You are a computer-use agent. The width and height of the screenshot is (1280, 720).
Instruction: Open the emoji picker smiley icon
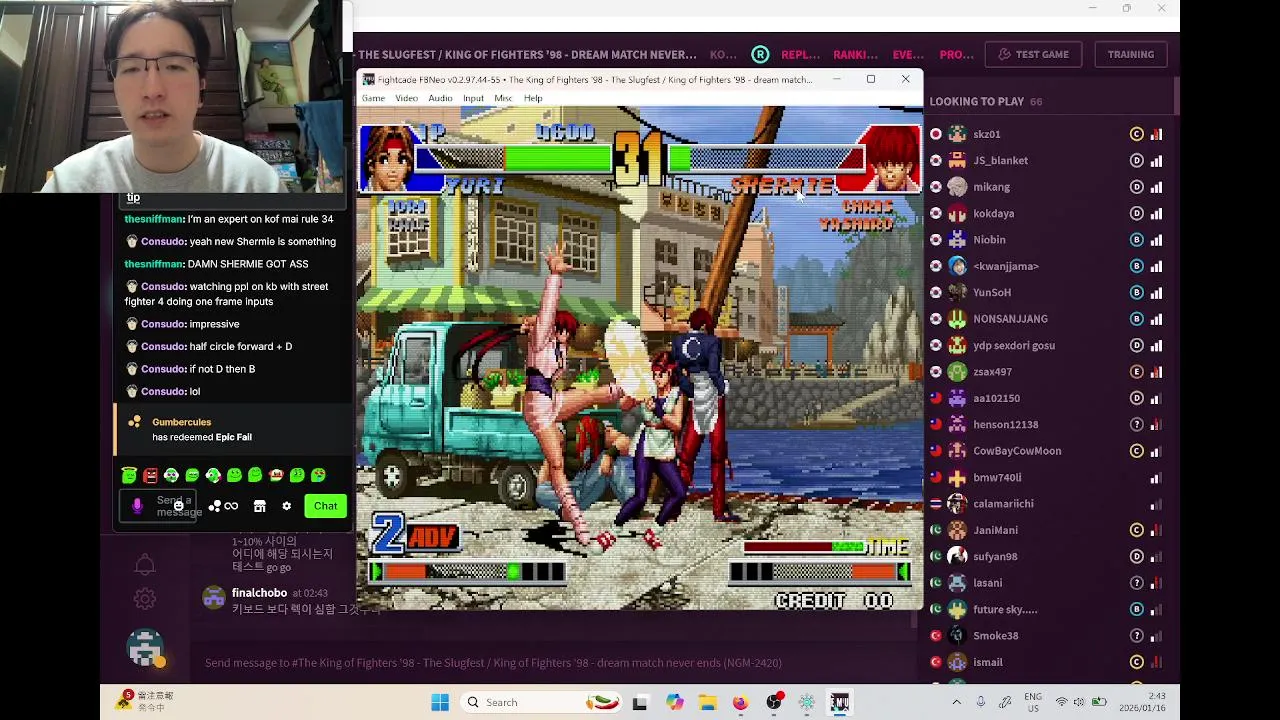click(x=178, y=506)
